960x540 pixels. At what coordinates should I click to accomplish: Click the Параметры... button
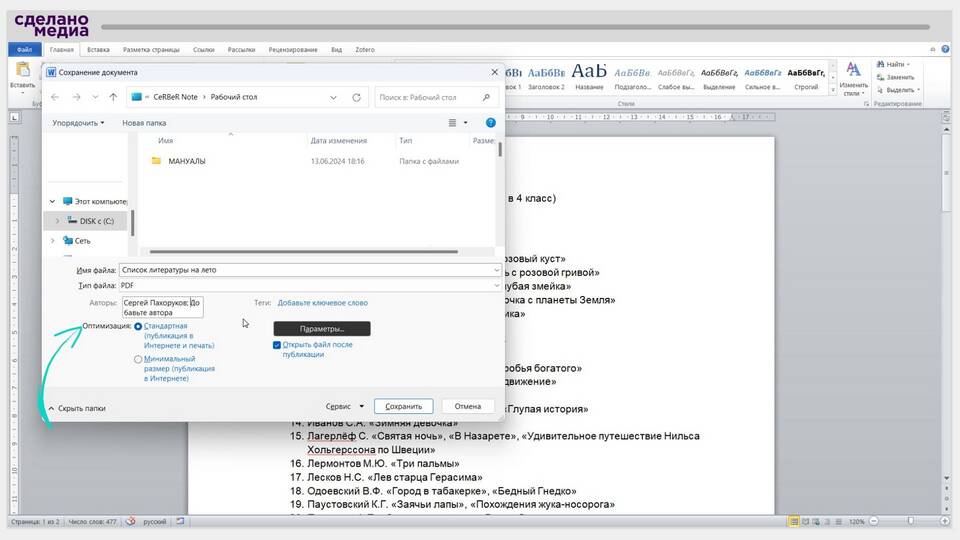pyautogui.click(x=321, y=328)
